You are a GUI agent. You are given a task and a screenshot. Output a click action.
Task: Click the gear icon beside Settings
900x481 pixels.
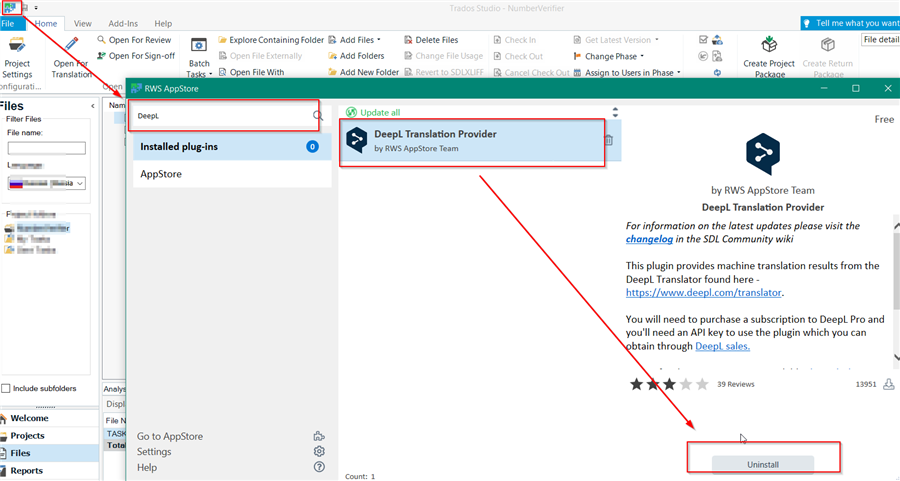[319, 452]
